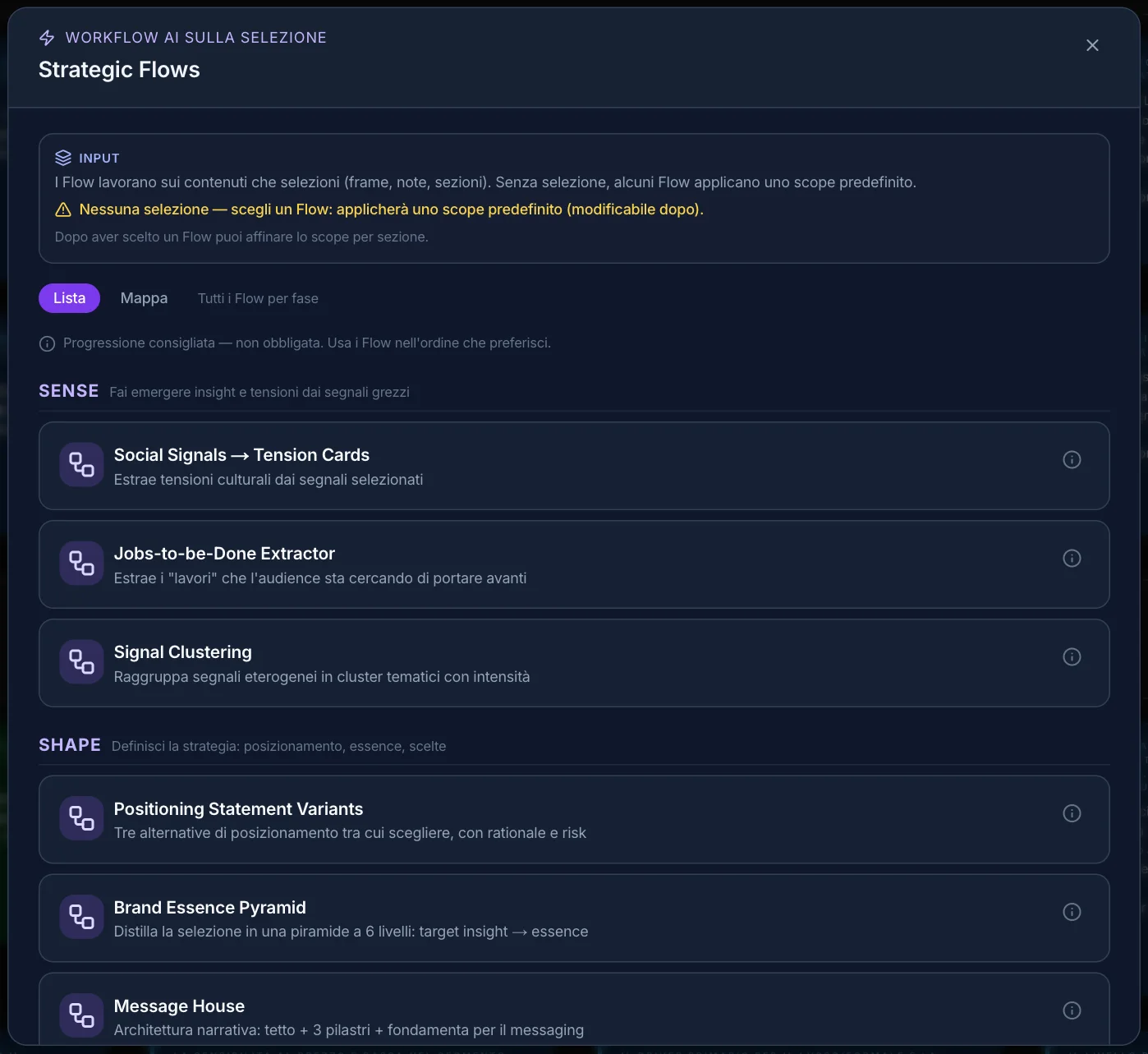Show info for Jobs-to-be-Done Extractor
This screenshot has height=1054, width=1148.
pyautogui.click(x=1072, y=559)
